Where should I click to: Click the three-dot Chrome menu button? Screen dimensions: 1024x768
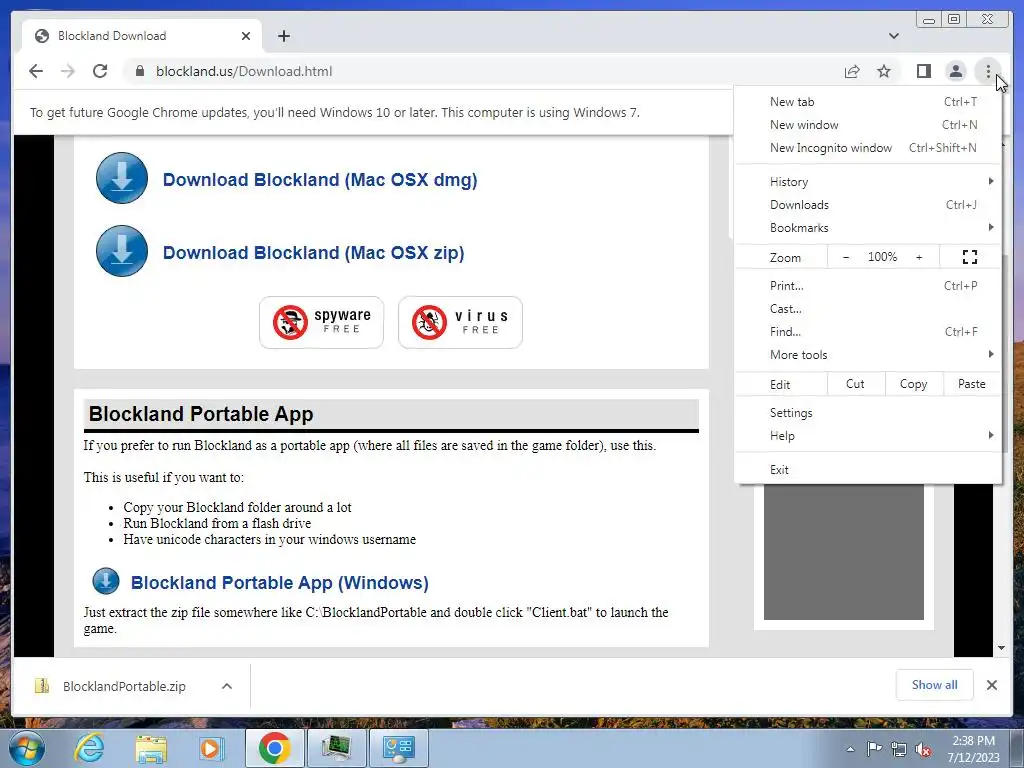(988, 71)
